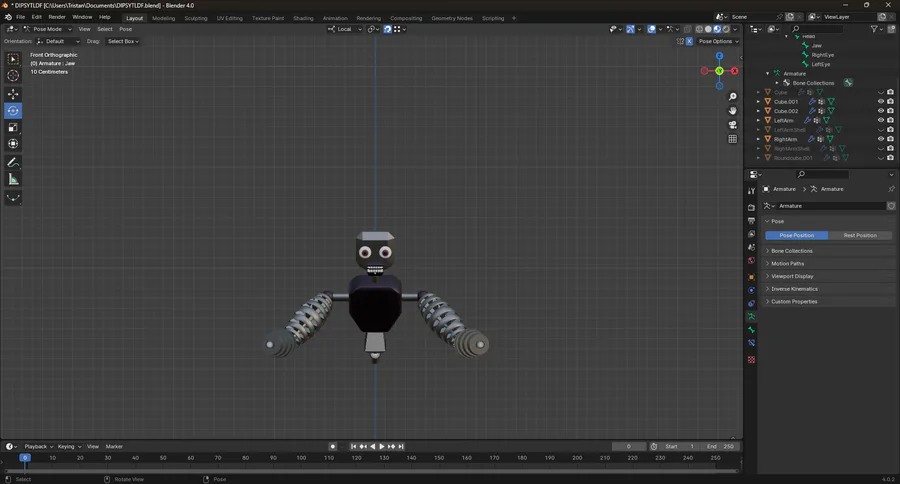The image size is (900, 484).
Task: Open the Pose Mode dropdown
Action: coord(49,29)
